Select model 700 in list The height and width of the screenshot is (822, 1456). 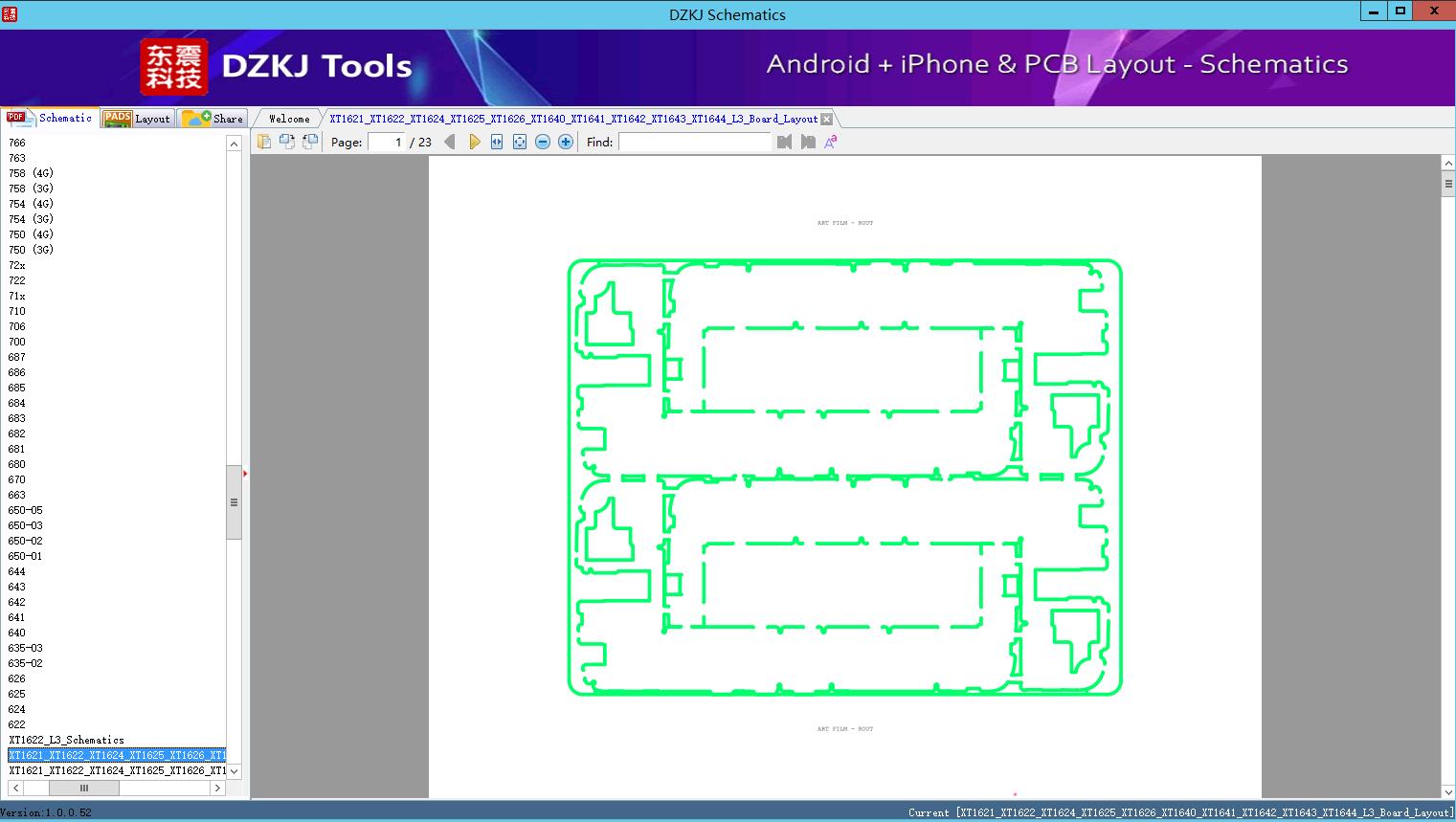[17, 342]
